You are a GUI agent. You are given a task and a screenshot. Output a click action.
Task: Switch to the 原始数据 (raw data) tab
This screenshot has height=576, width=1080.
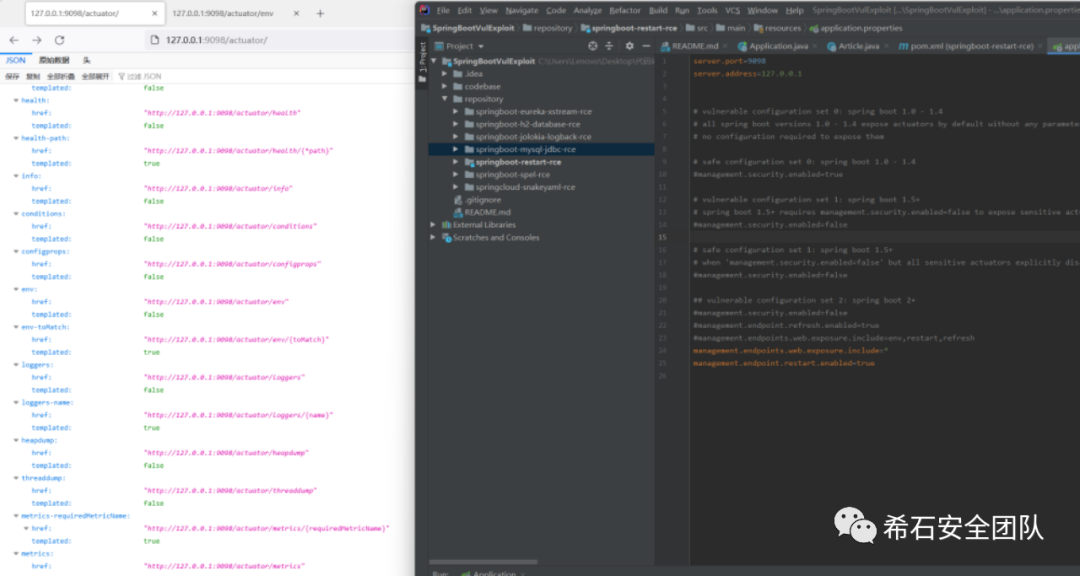(54, 61)
